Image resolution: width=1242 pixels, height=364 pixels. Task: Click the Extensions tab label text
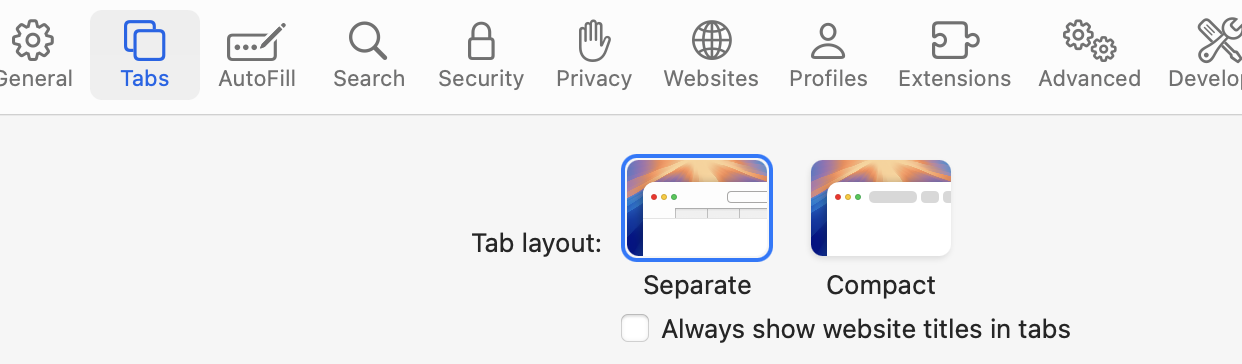pos(954,78)
